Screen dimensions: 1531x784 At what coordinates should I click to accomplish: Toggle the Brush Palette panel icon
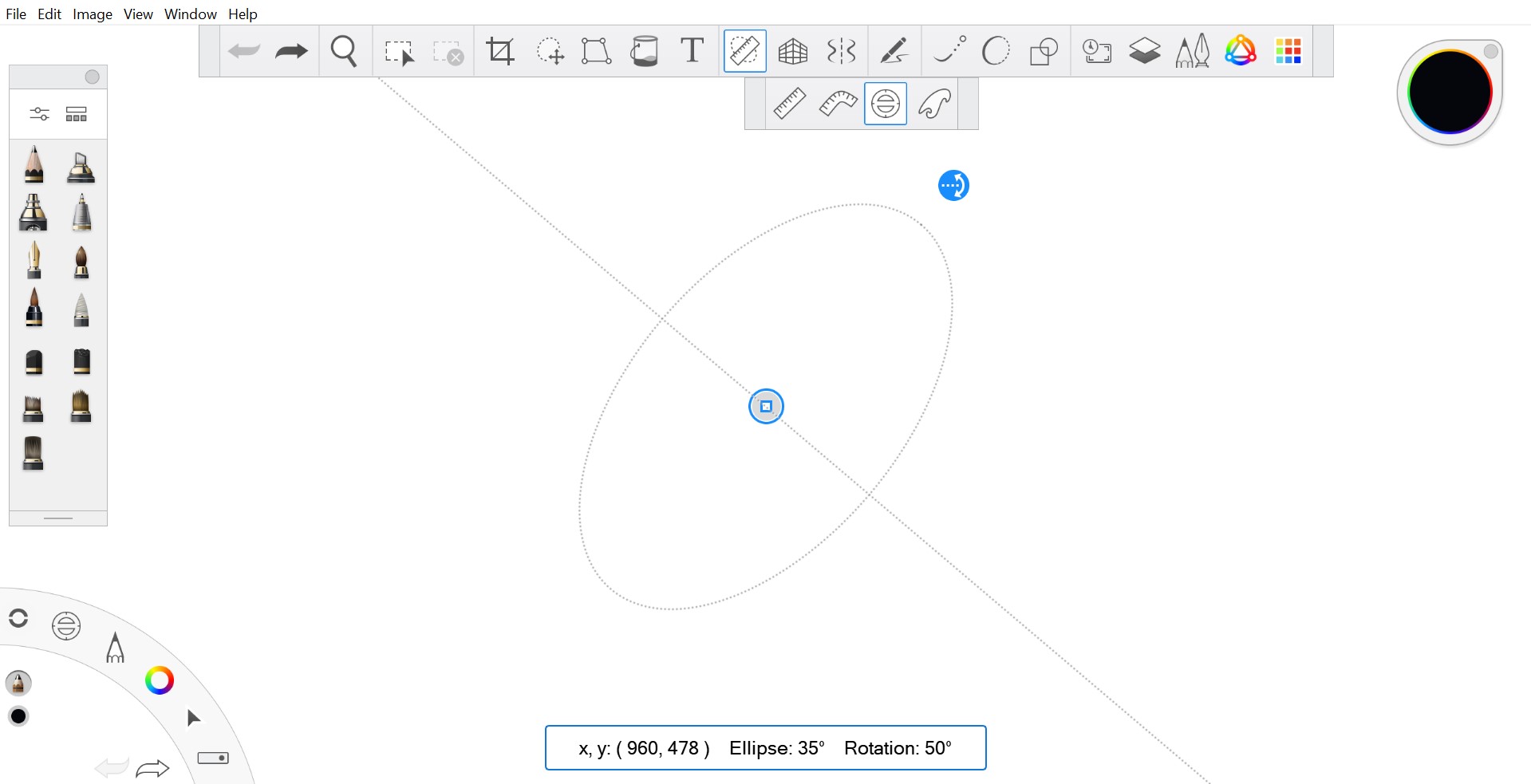click(1193, 51)
